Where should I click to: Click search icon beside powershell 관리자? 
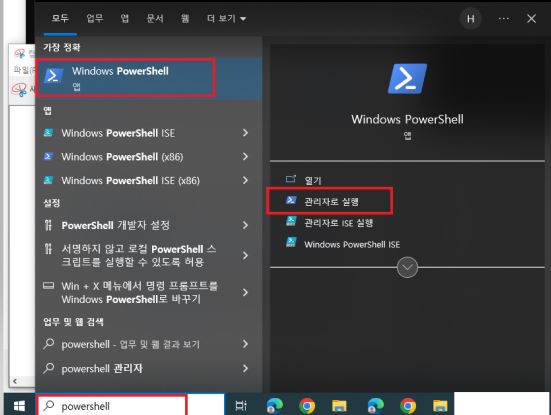coord(48,368)
